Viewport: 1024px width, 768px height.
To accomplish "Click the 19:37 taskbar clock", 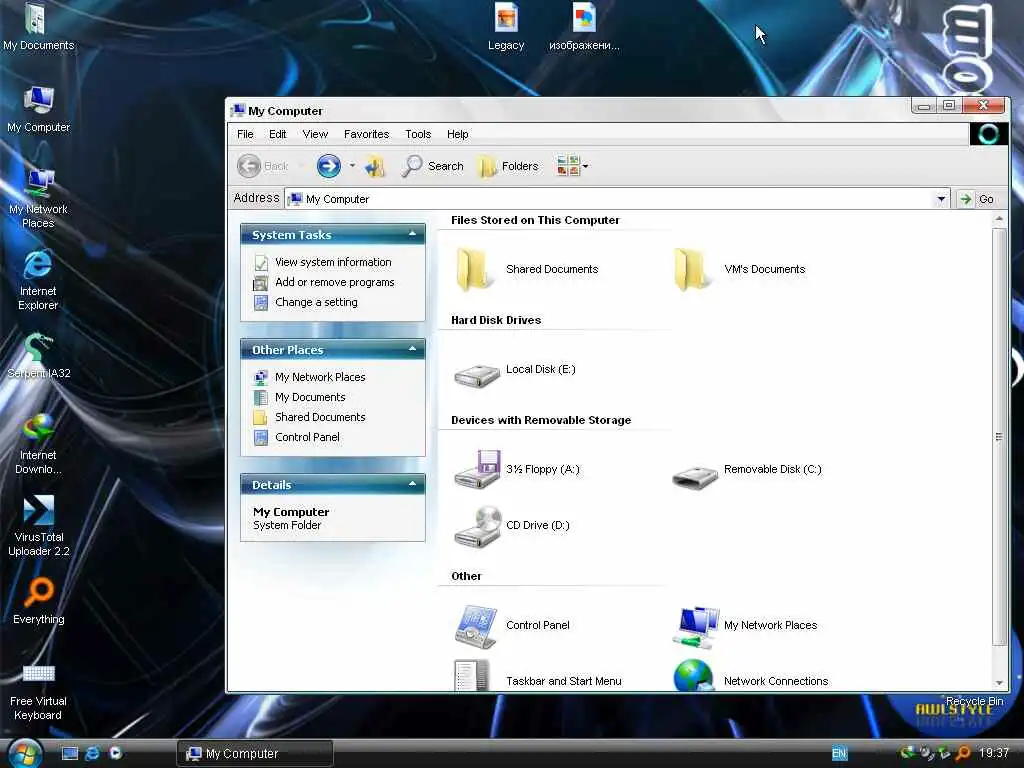I will pos(994,753).
